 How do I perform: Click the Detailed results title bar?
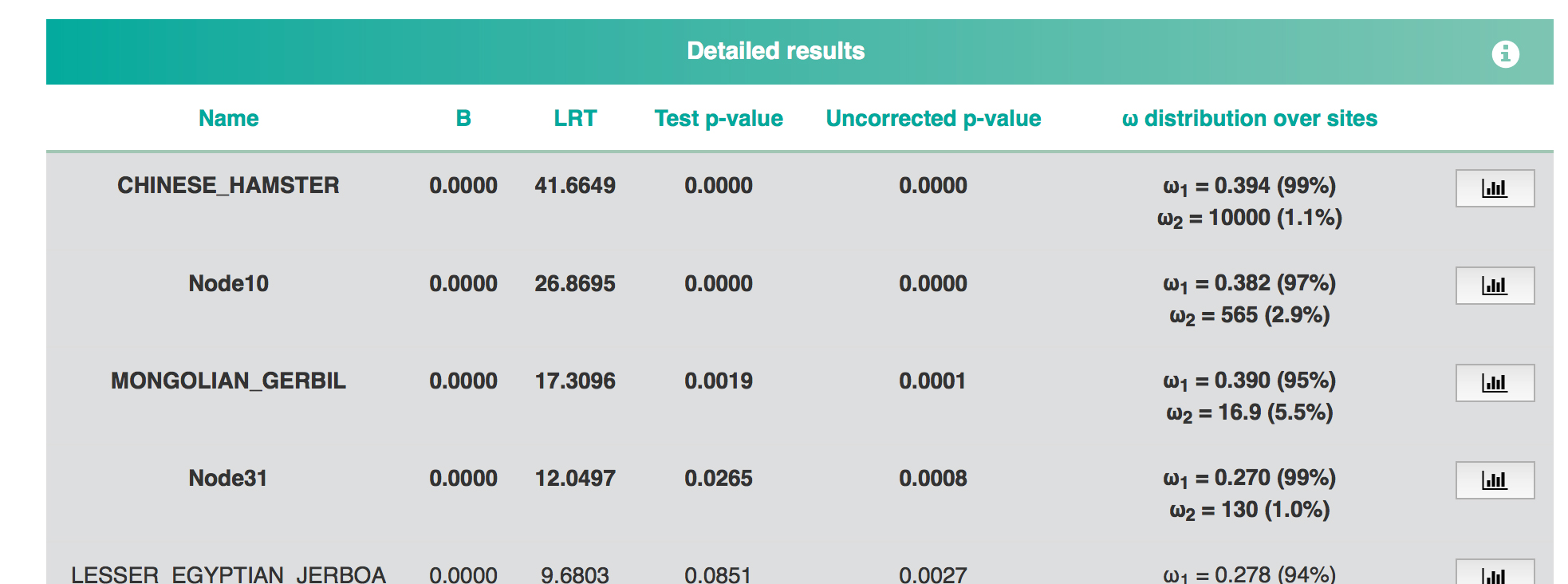point(776,51)
